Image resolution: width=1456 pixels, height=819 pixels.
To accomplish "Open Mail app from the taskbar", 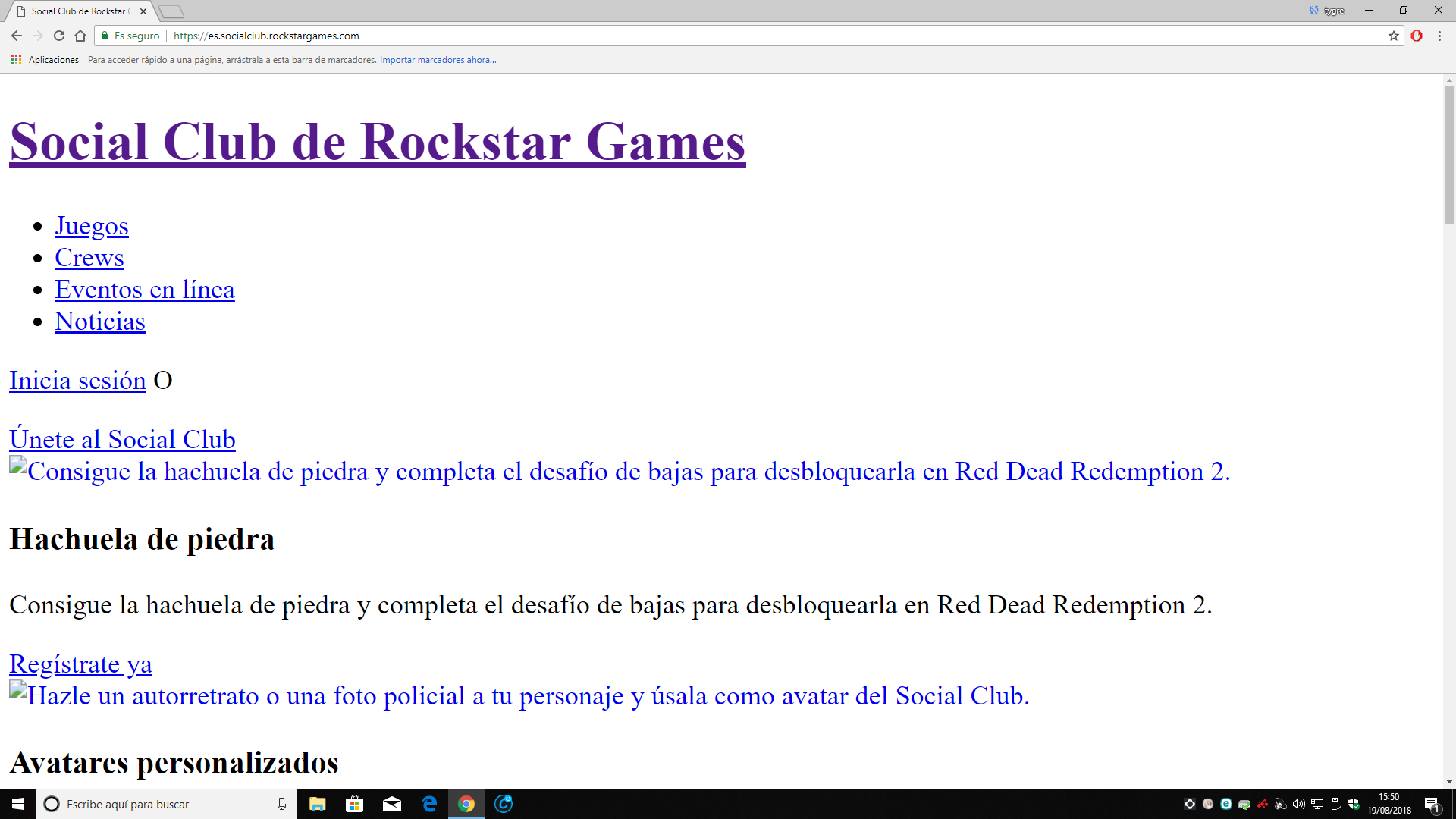I will (x=391, y=804).
